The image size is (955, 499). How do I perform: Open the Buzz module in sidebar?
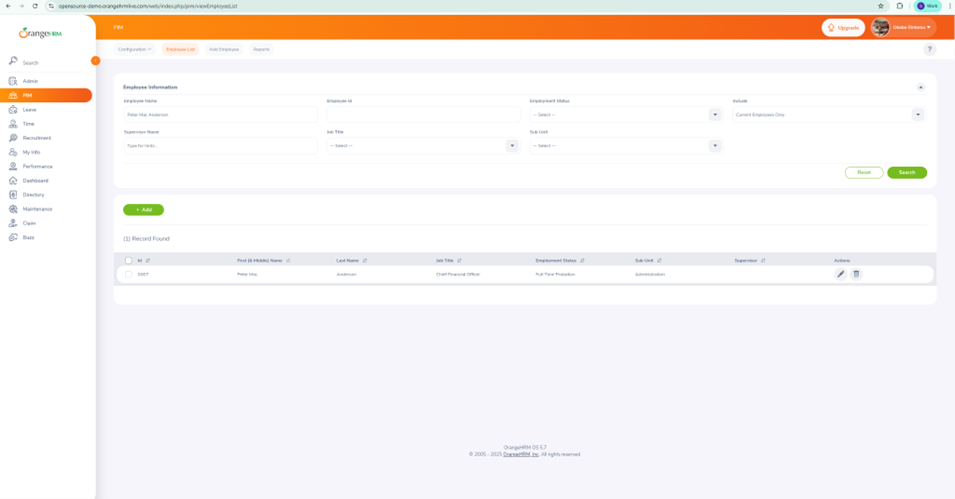(x=28, y=237)
